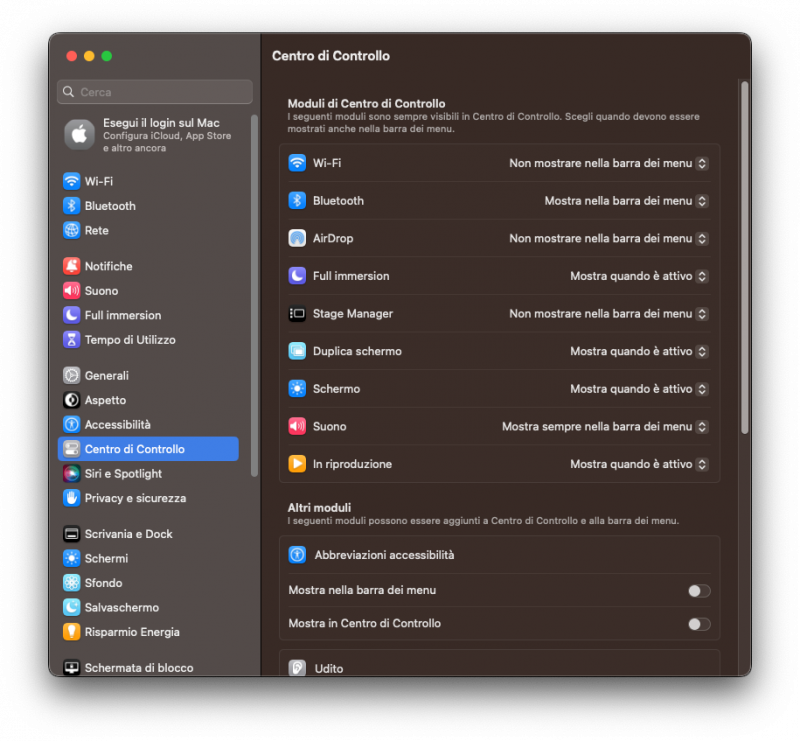Click the sidebar vertical scrollbar

coord(254,296)
